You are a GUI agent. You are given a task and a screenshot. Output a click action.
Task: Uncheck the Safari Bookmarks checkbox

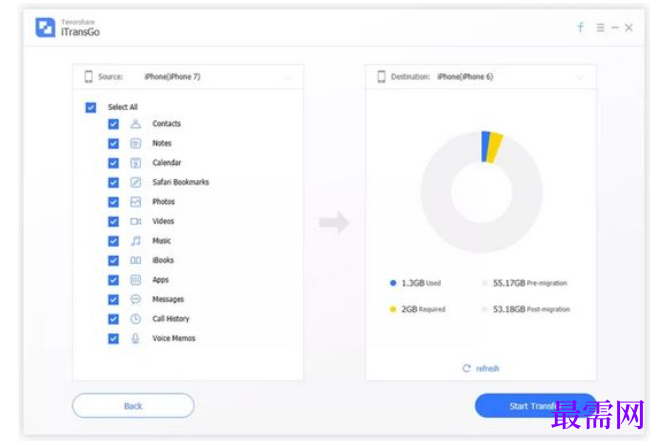tap(113, 182)
